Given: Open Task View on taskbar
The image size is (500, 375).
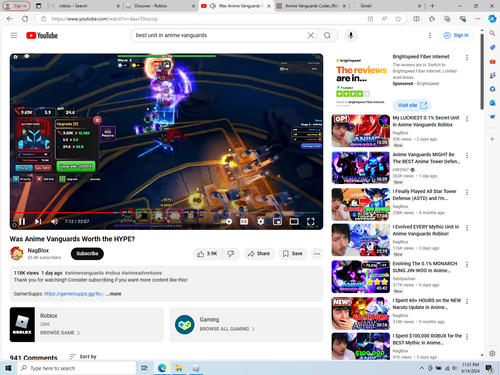Looking at the screenshot, I should 144,368.
